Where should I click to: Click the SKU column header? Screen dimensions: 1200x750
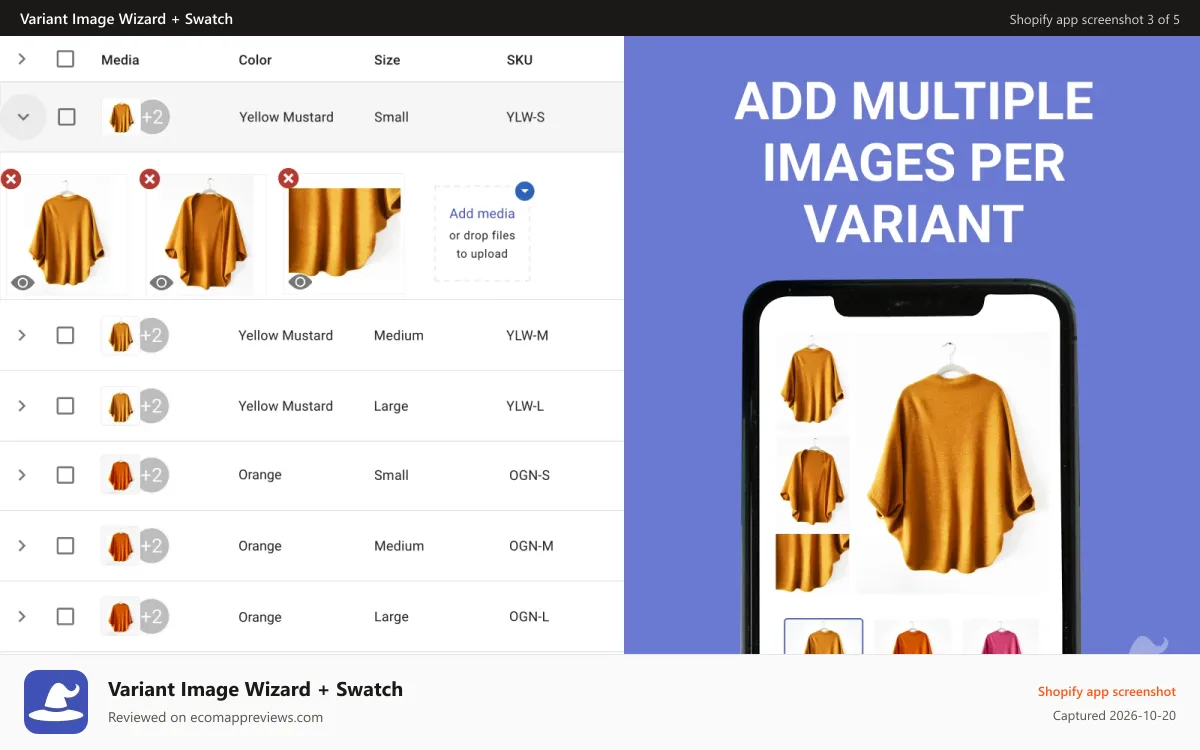coord(520,60)
